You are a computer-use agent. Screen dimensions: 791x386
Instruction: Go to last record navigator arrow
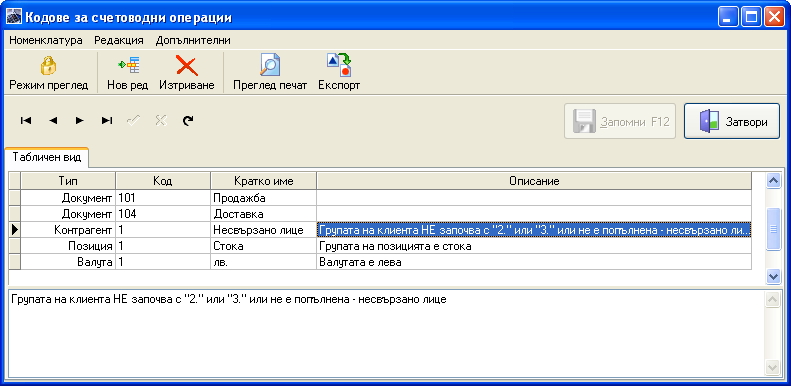(107, 121)
